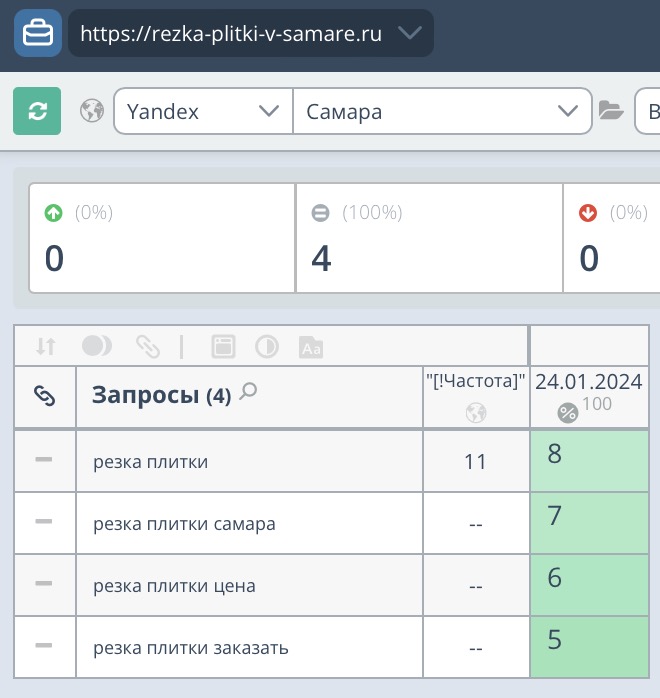Viewport: 660px width, 698px height.
Task: Click the query 'резка плитки самара'
Action: point(184,523)
